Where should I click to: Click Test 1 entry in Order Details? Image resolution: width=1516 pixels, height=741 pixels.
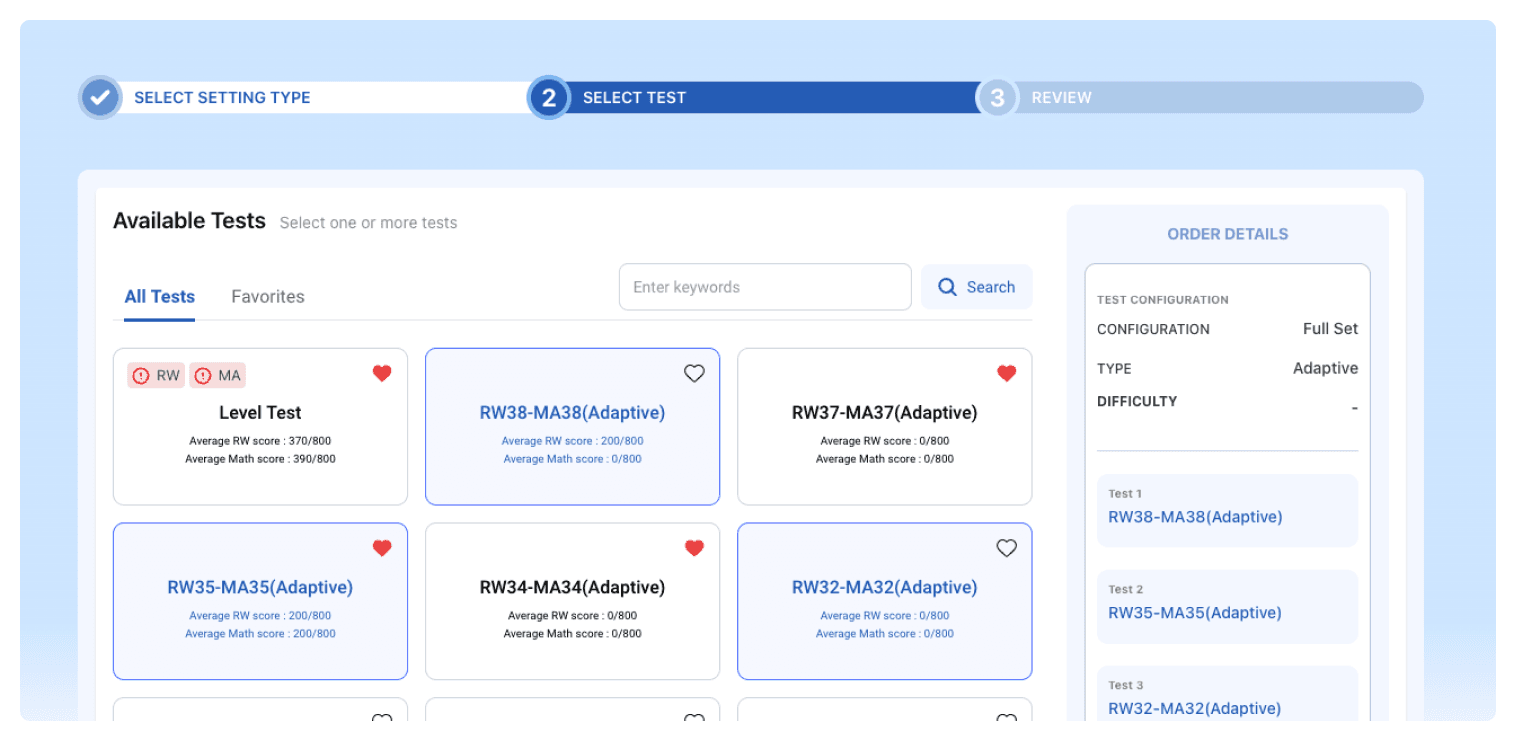point(1227,510)
